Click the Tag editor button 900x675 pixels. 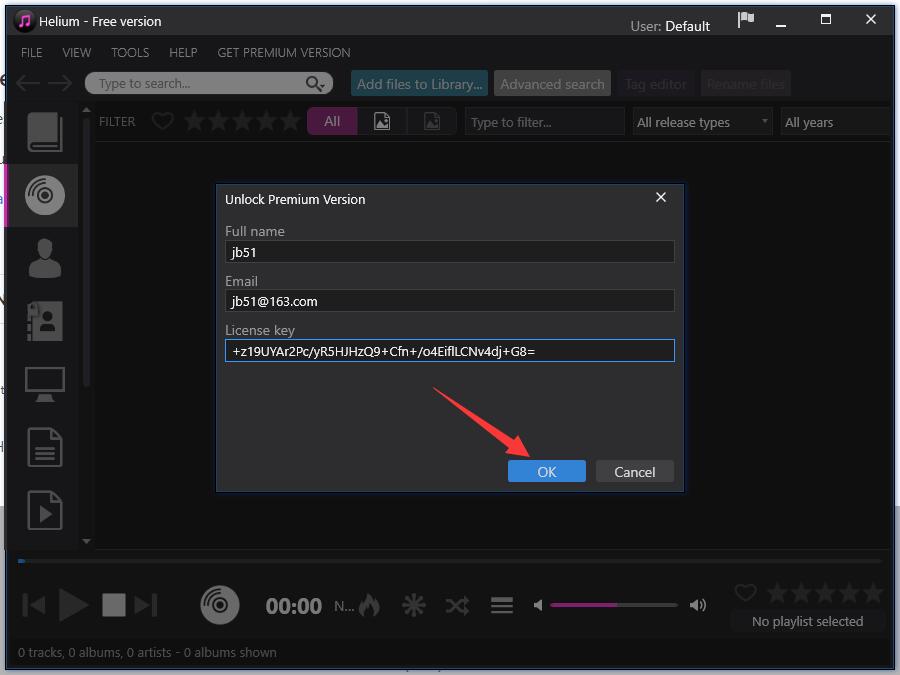655,84
